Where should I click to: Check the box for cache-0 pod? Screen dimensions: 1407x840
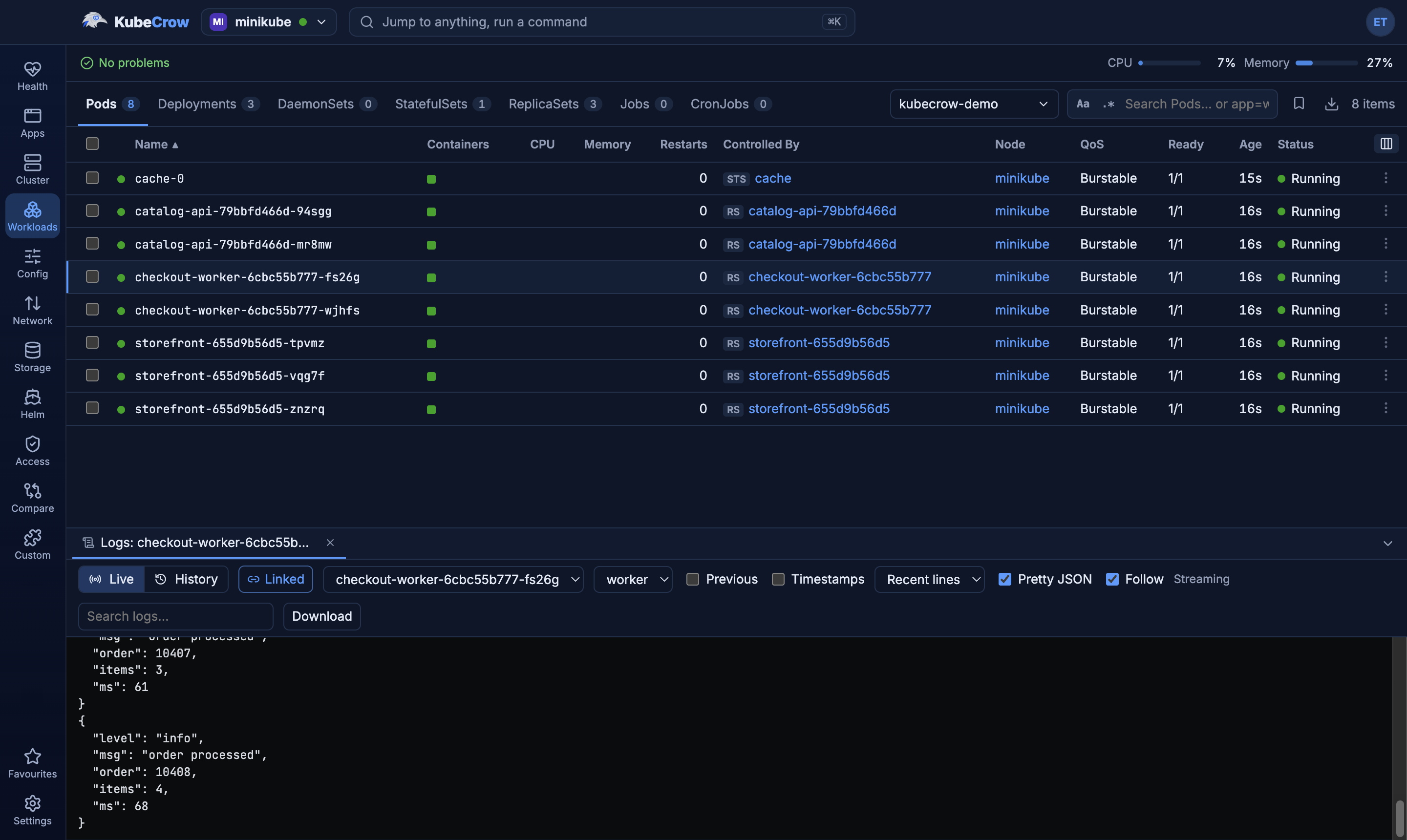point(92,178)
